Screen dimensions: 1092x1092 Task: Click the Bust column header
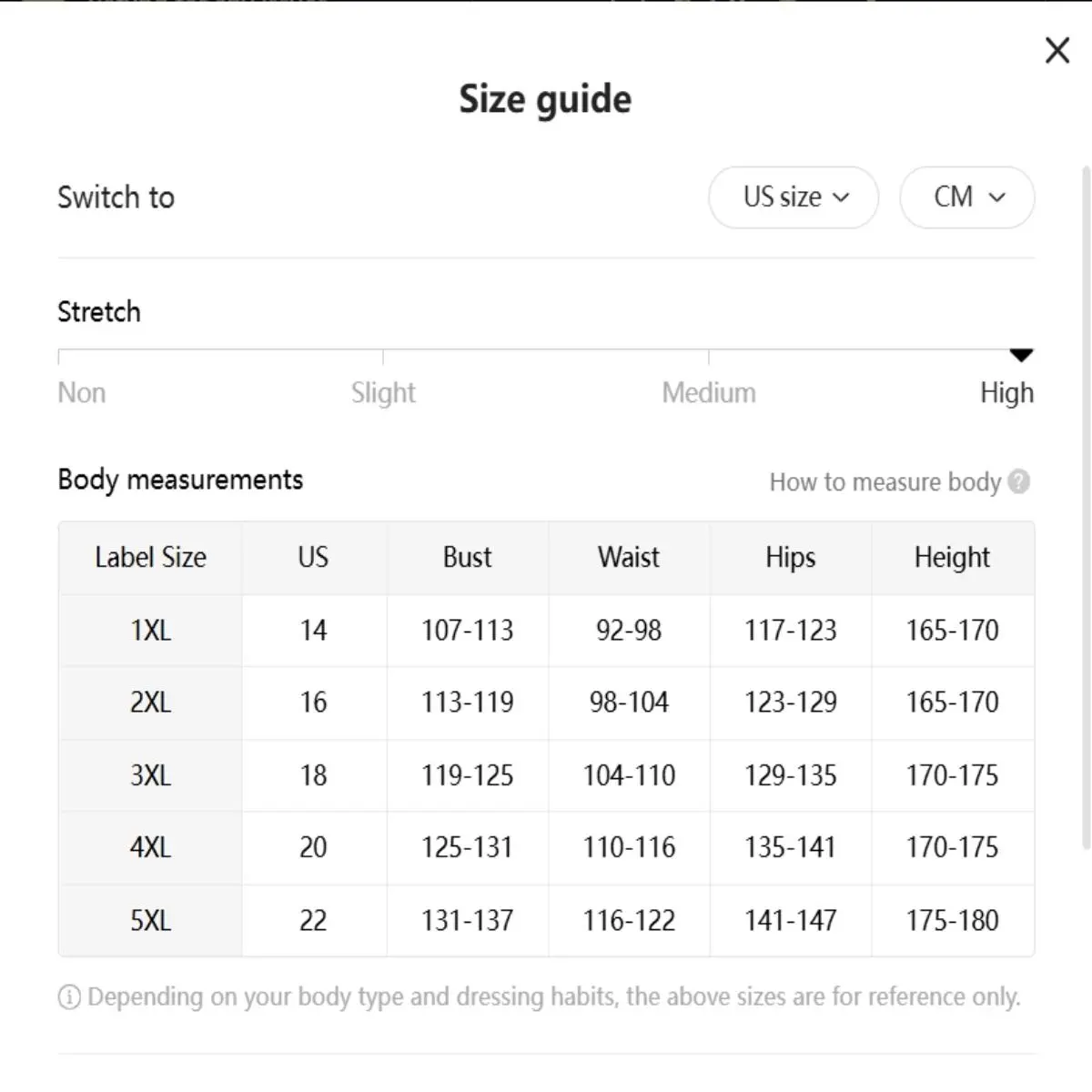[467, 557]
